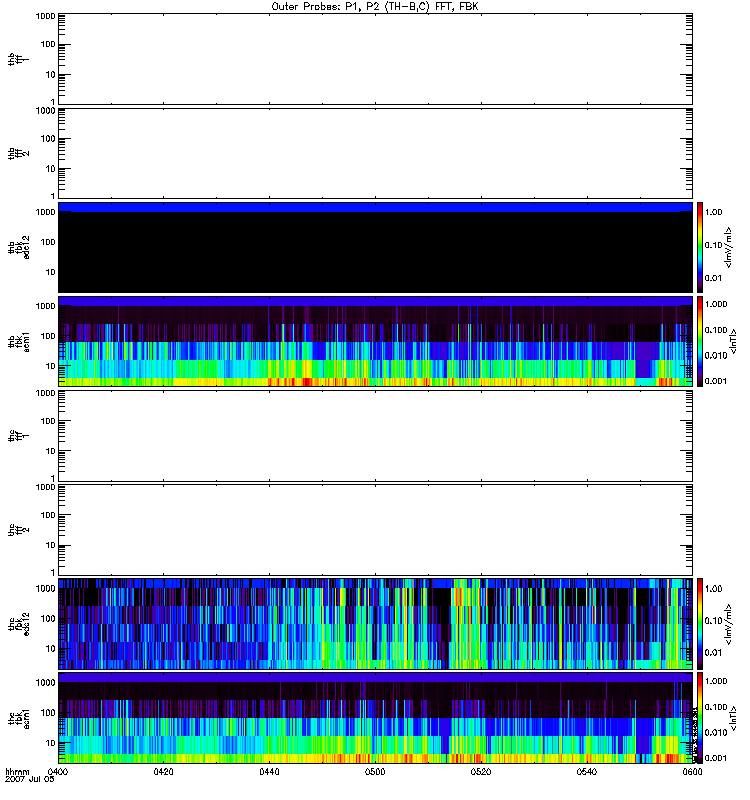Click the '100' y-tick of thb fff 1 panel

coord(48,44)
